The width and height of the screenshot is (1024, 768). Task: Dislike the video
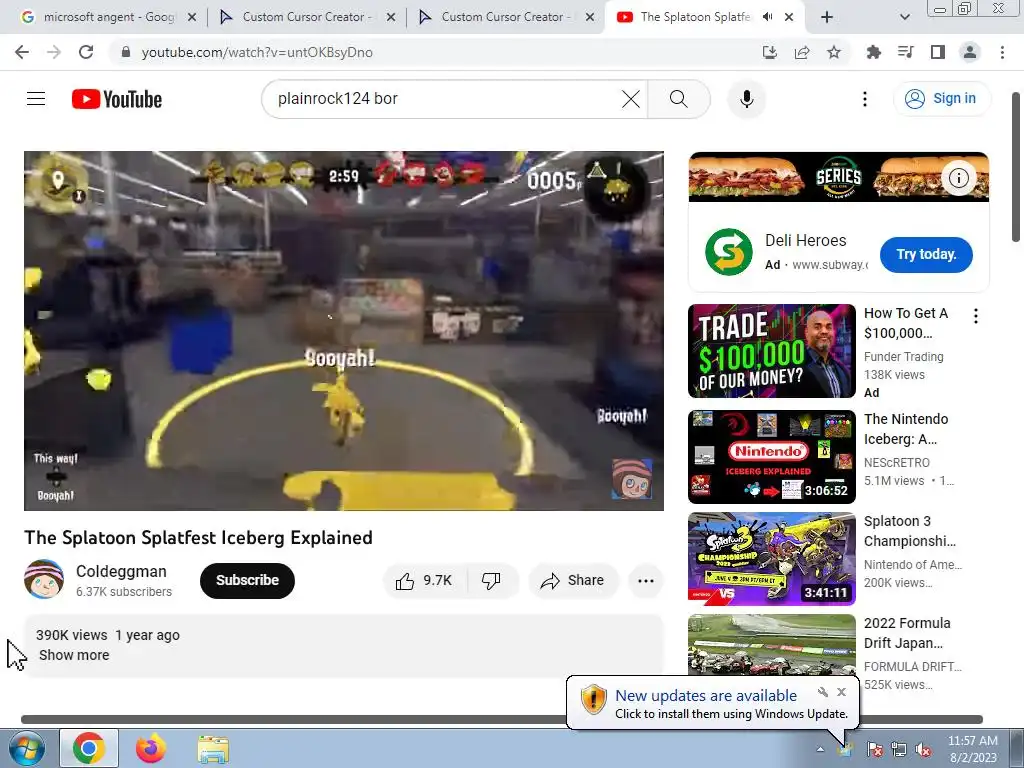491,581
